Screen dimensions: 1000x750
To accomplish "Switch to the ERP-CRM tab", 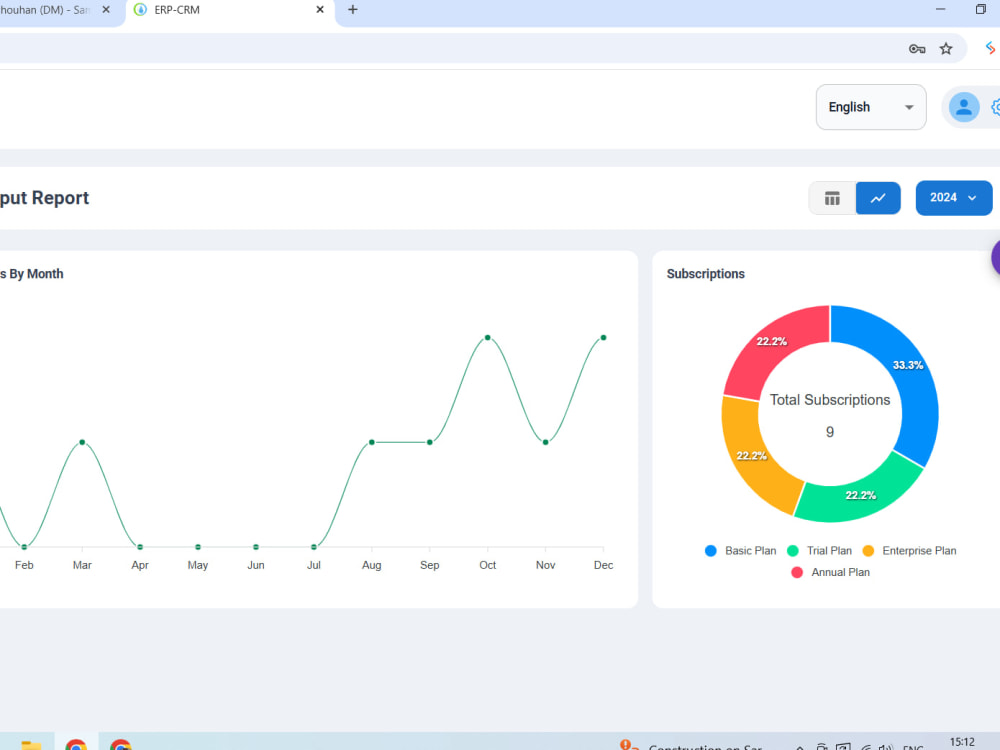I will tap(230, 10).
